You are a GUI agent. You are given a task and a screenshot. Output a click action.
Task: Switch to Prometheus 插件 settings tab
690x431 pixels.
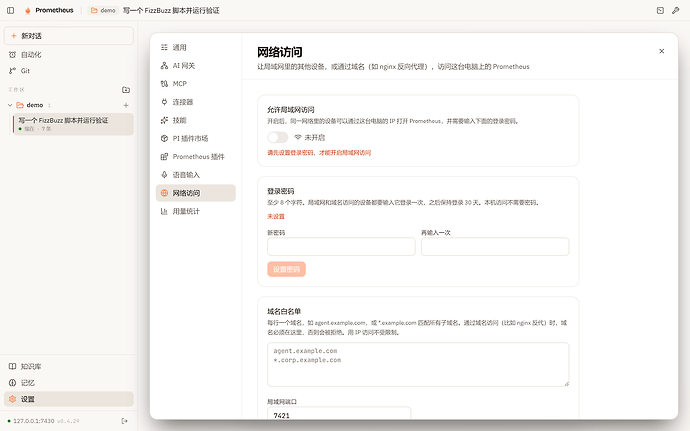click(195, 156)
